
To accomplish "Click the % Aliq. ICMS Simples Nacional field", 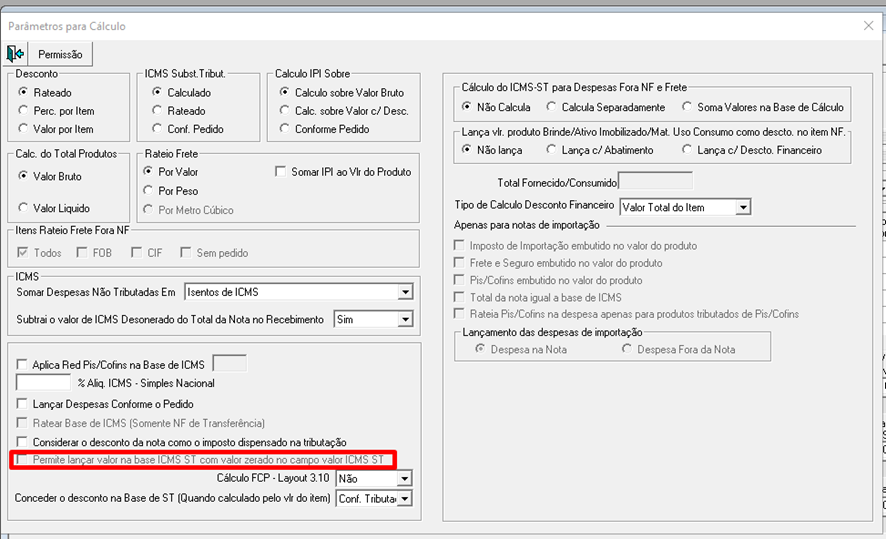I will (x=44, y=382).
